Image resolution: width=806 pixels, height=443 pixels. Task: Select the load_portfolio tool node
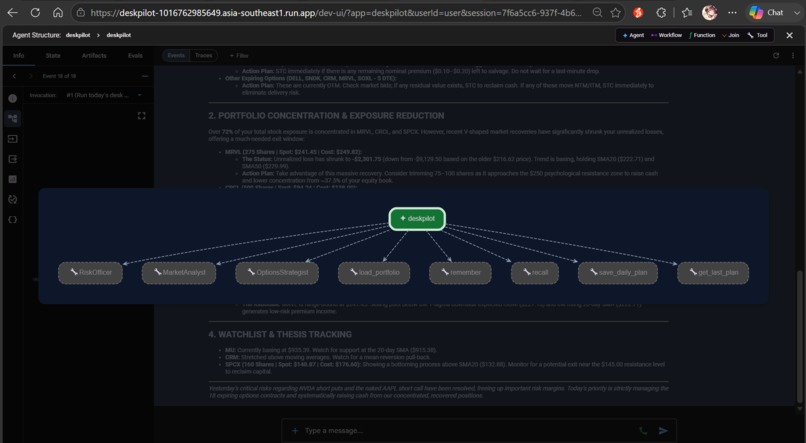tap(374, 272)
